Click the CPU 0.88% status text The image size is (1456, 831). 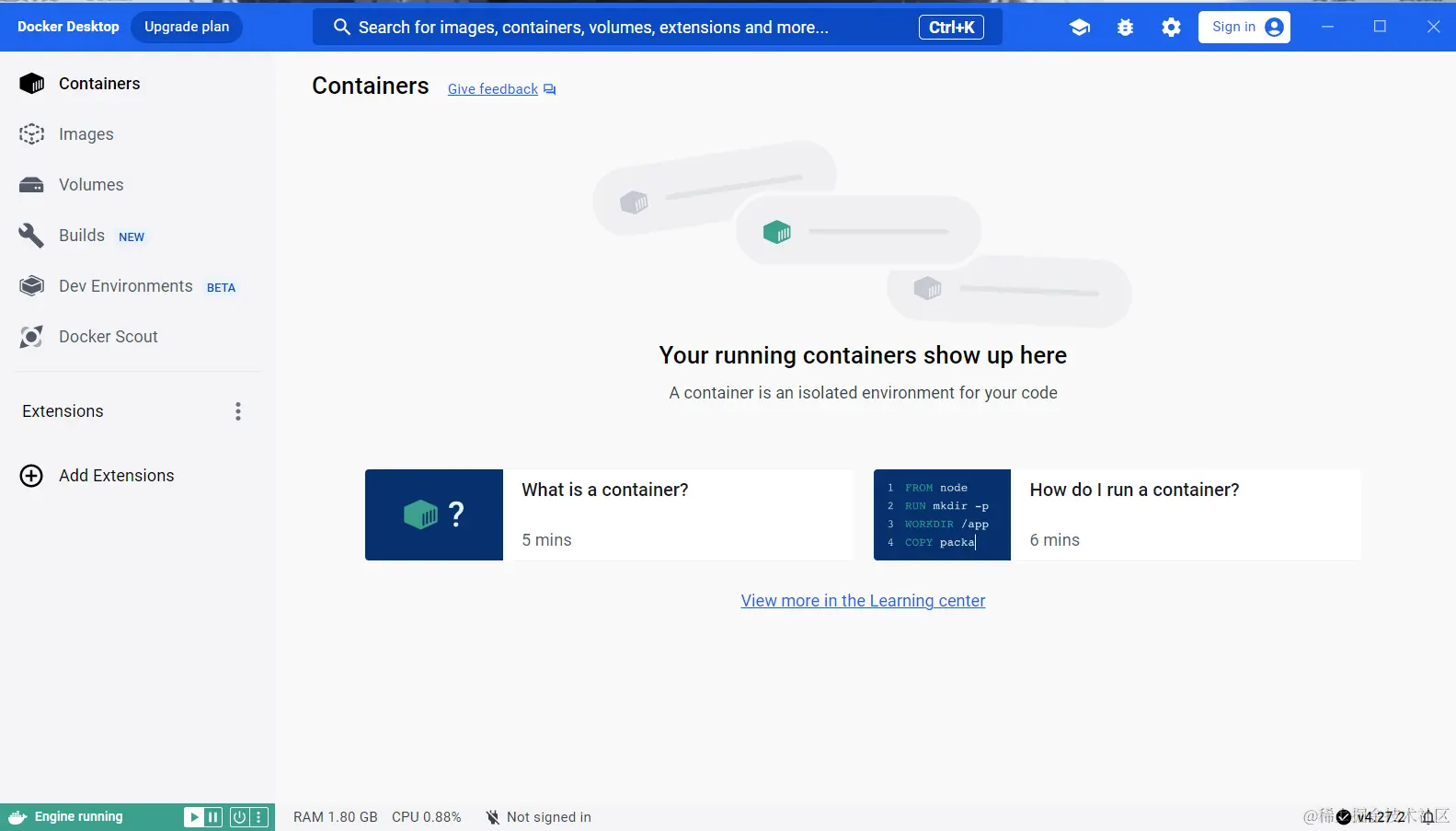[x=427, y=817]
